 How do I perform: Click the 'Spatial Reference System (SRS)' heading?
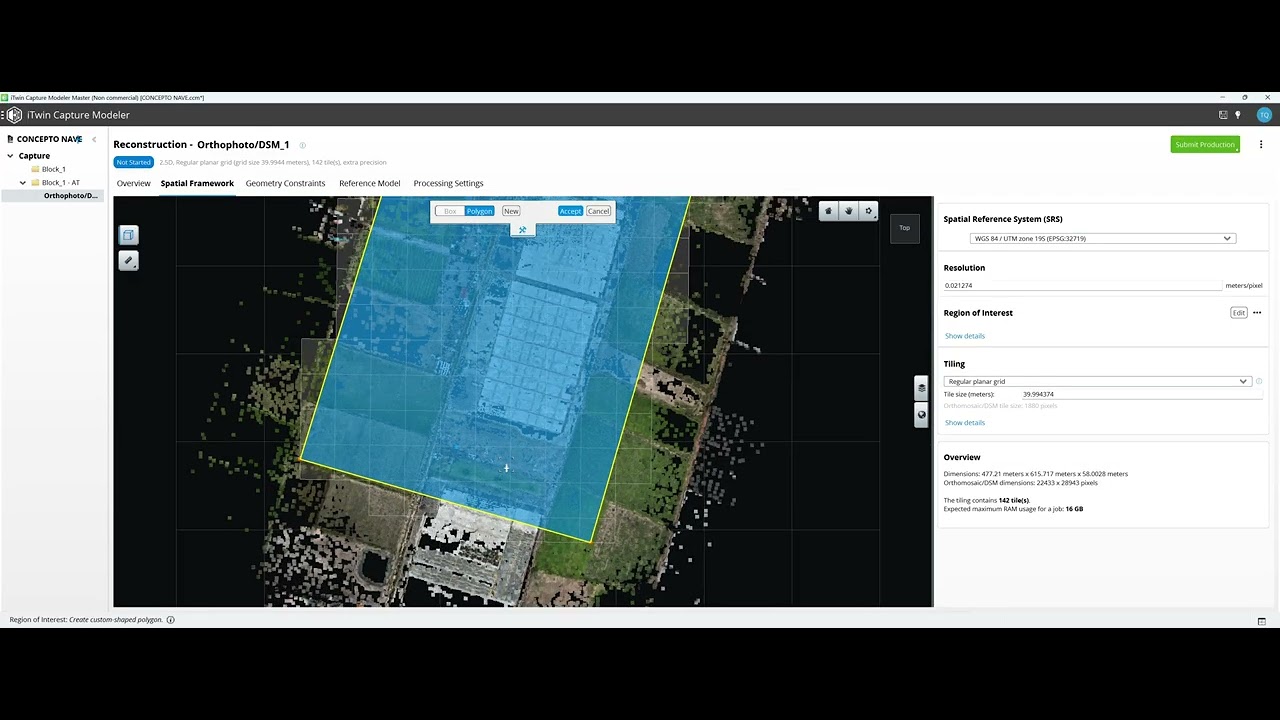1003,219
